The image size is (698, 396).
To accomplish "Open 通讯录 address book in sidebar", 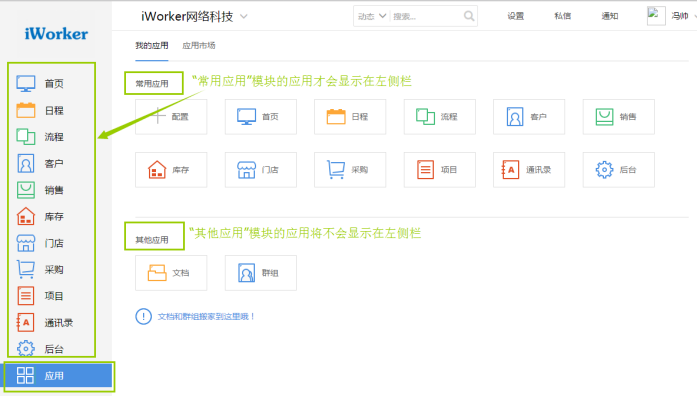I will pos(45,323).
